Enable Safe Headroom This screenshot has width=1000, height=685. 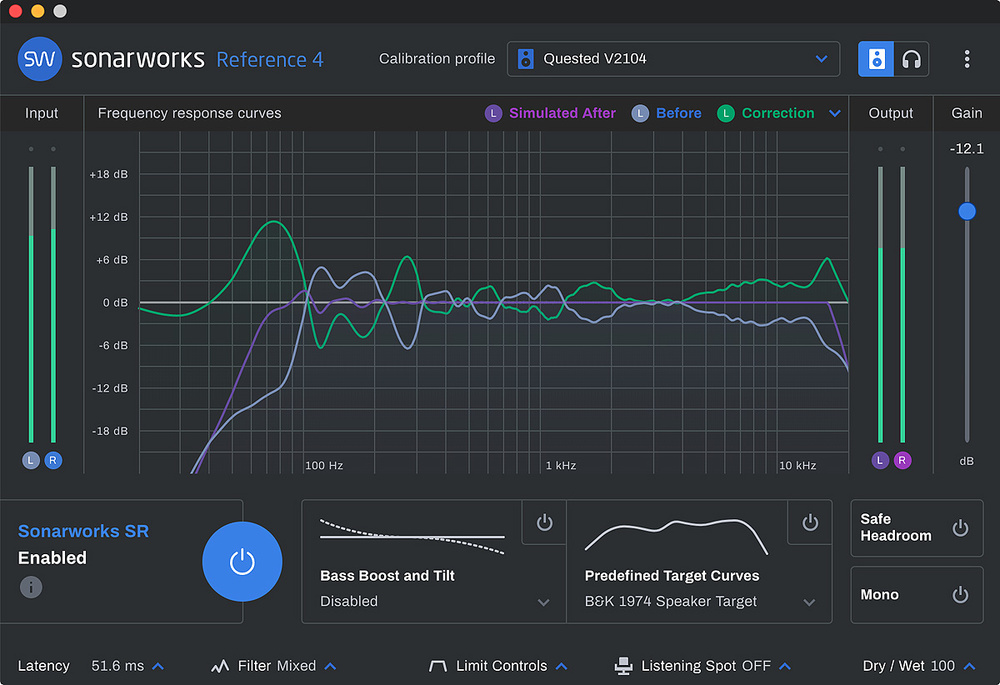point(960,527)
